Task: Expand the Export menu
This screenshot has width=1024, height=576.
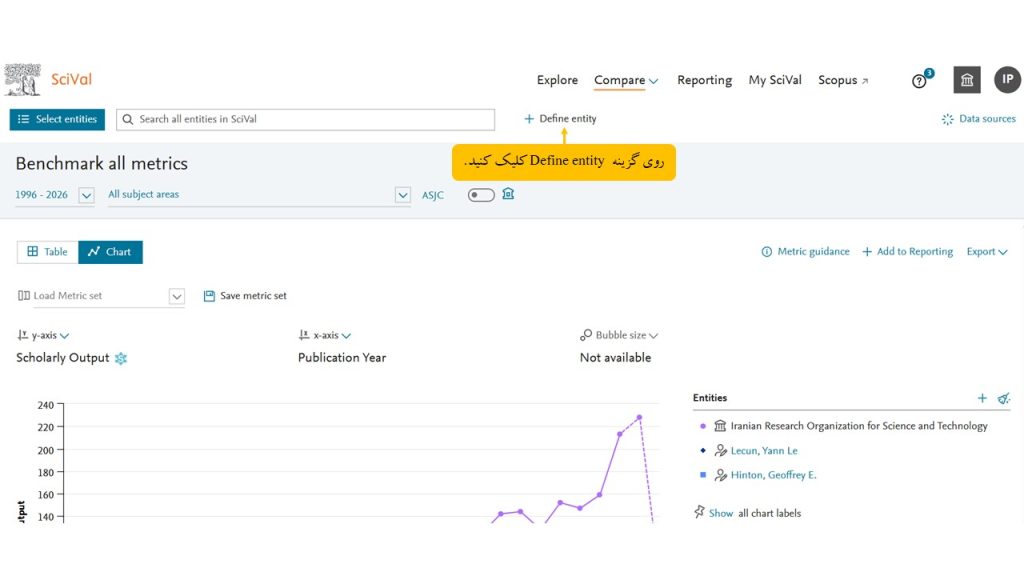Action: point(987,251)
